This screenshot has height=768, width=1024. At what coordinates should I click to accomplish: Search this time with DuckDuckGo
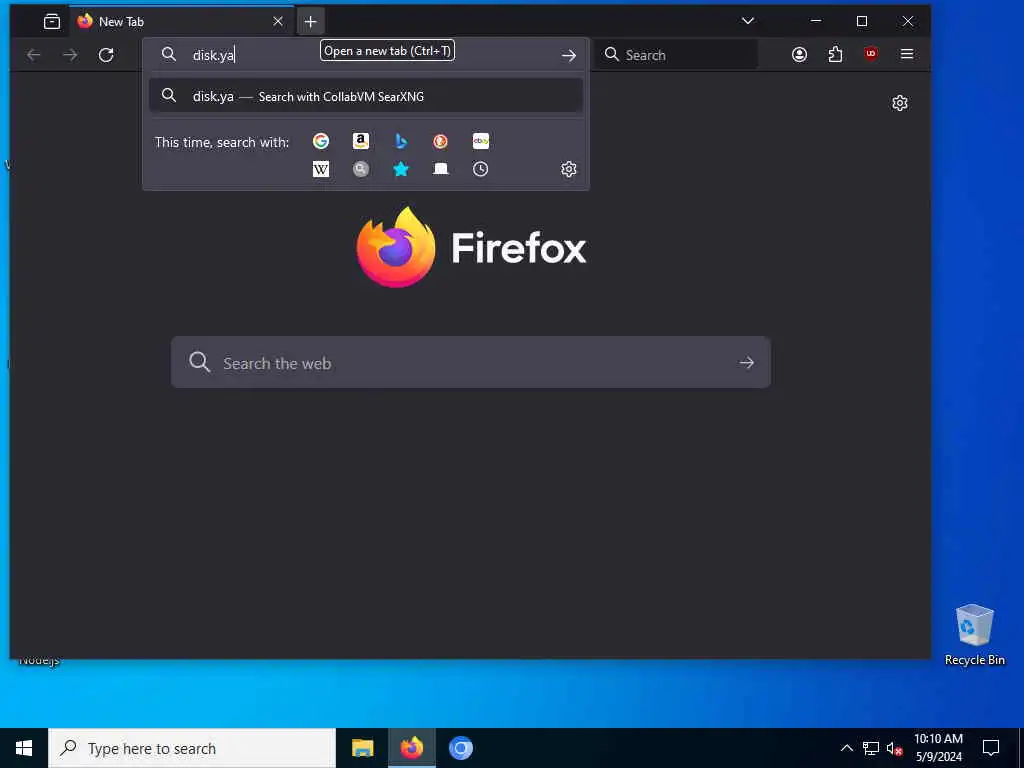440,141
